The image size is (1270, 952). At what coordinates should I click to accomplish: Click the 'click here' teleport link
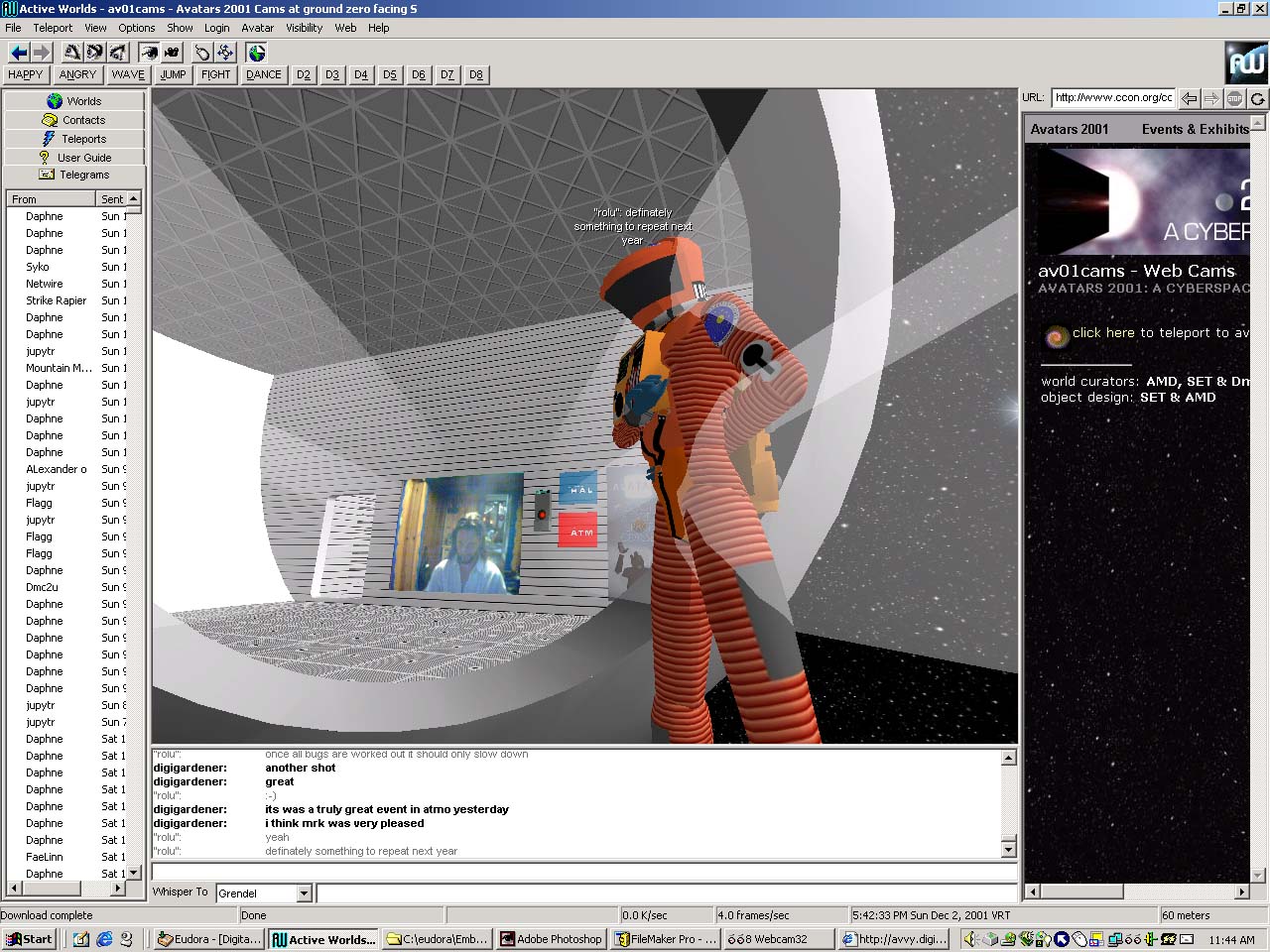1102,333
